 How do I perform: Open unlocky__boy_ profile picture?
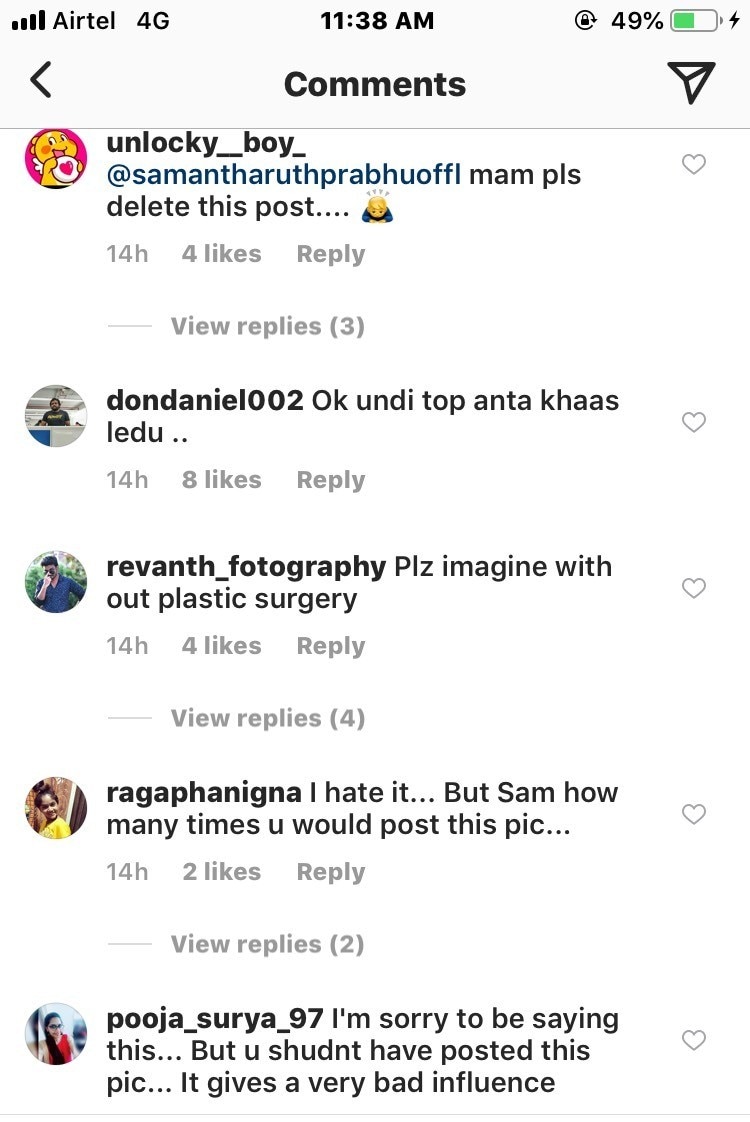click(x=56, y=158)
